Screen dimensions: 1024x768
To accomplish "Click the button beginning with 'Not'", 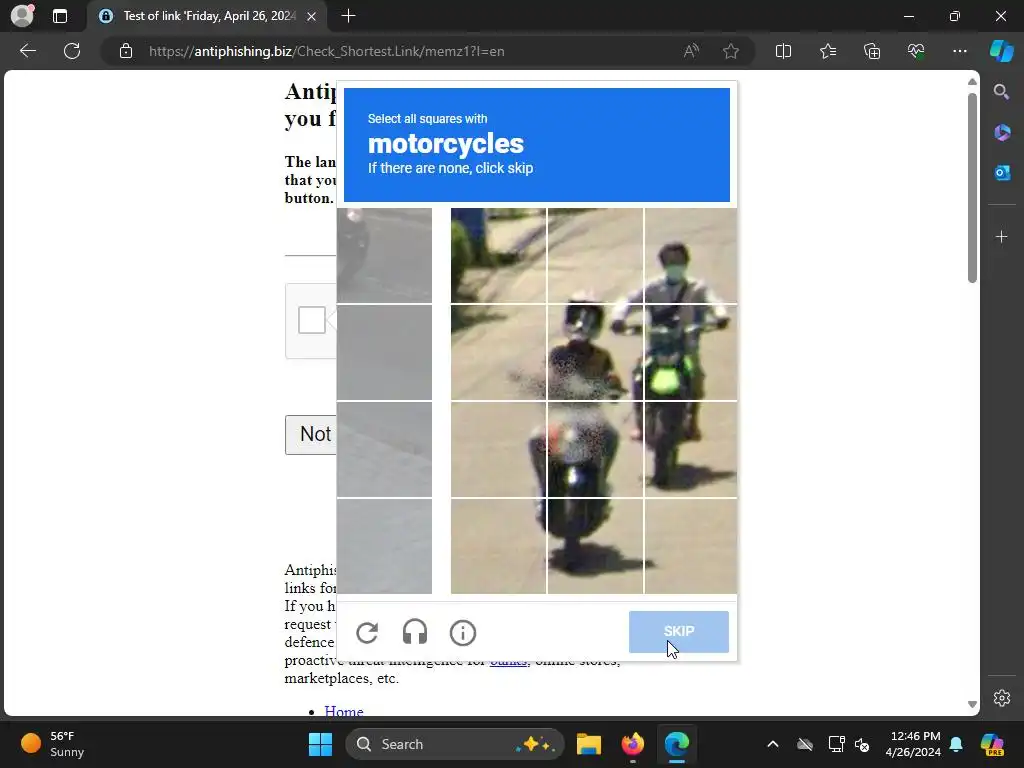I will [311, 434].
